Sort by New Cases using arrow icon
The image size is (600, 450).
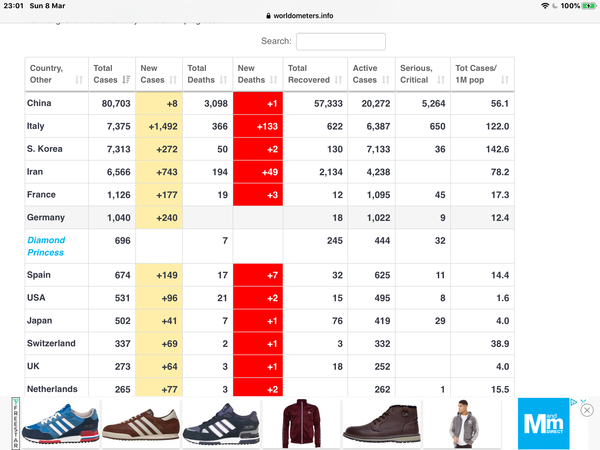click(x=174, y=80)
